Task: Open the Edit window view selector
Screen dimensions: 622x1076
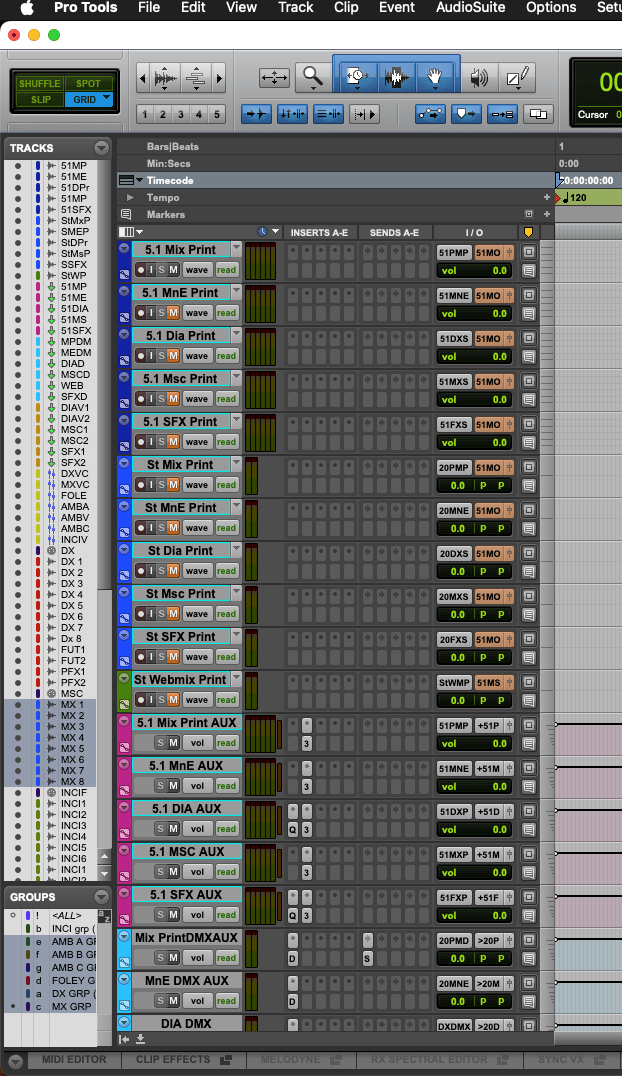Action: (130, 233)
